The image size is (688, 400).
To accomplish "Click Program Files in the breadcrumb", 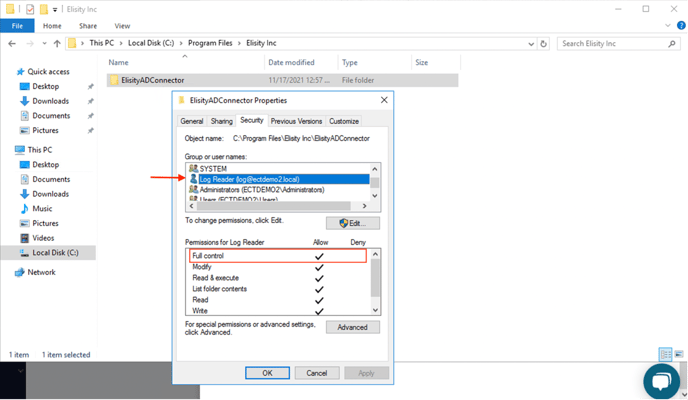I will (x=210, y=43).
